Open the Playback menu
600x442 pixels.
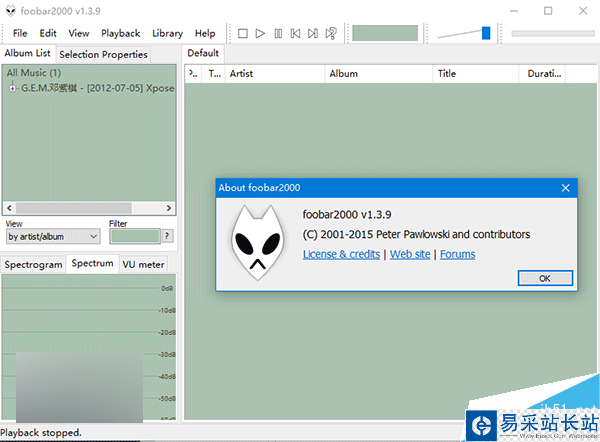point(121,34)
